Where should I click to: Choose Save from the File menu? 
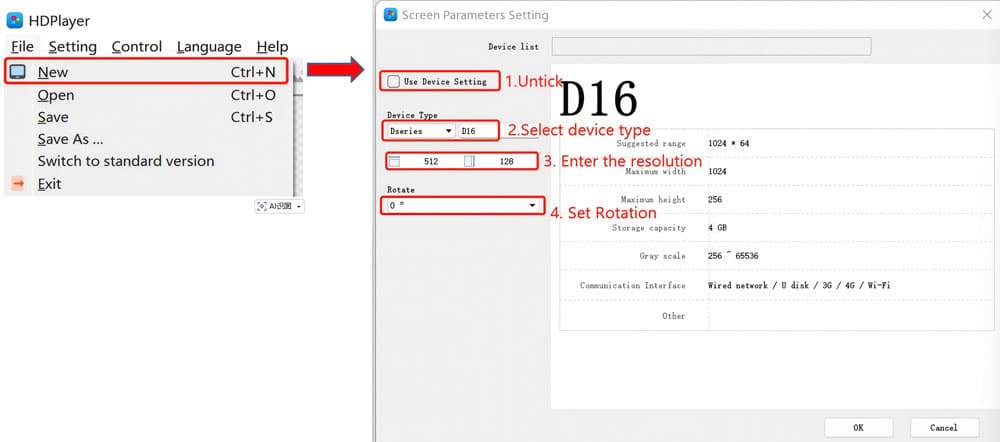(147, 117)
